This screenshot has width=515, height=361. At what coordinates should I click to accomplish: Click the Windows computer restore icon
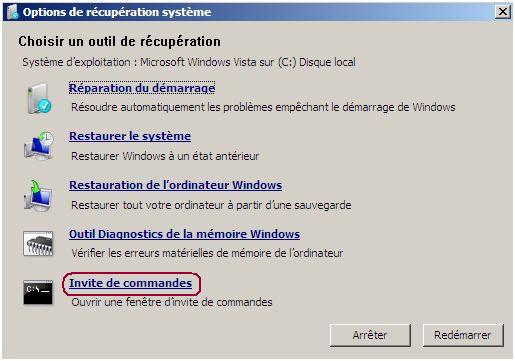38,195
